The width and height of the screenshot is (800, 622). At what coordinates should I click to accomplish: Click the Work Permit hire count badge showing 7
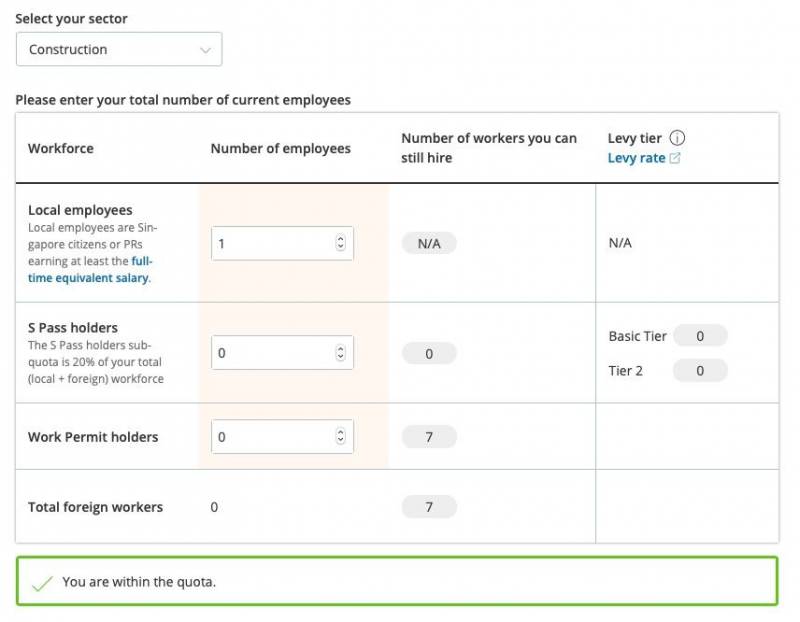coord(429,437)
